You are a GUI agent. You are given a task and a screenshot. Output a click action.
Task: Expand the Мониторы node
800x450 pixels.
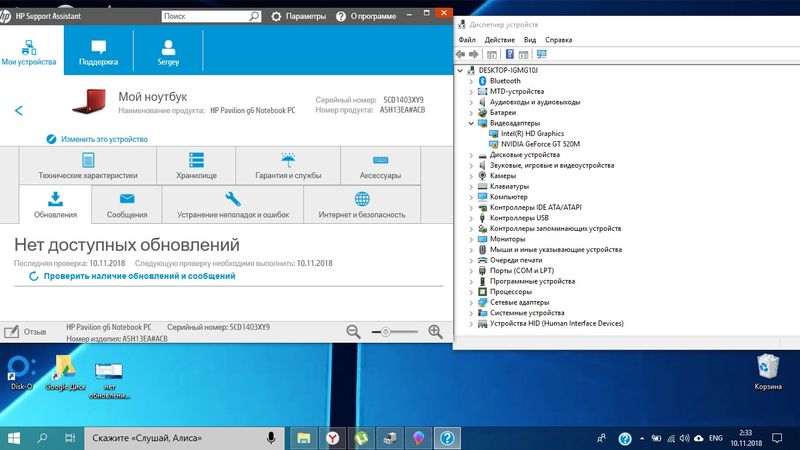coord(471,239)
